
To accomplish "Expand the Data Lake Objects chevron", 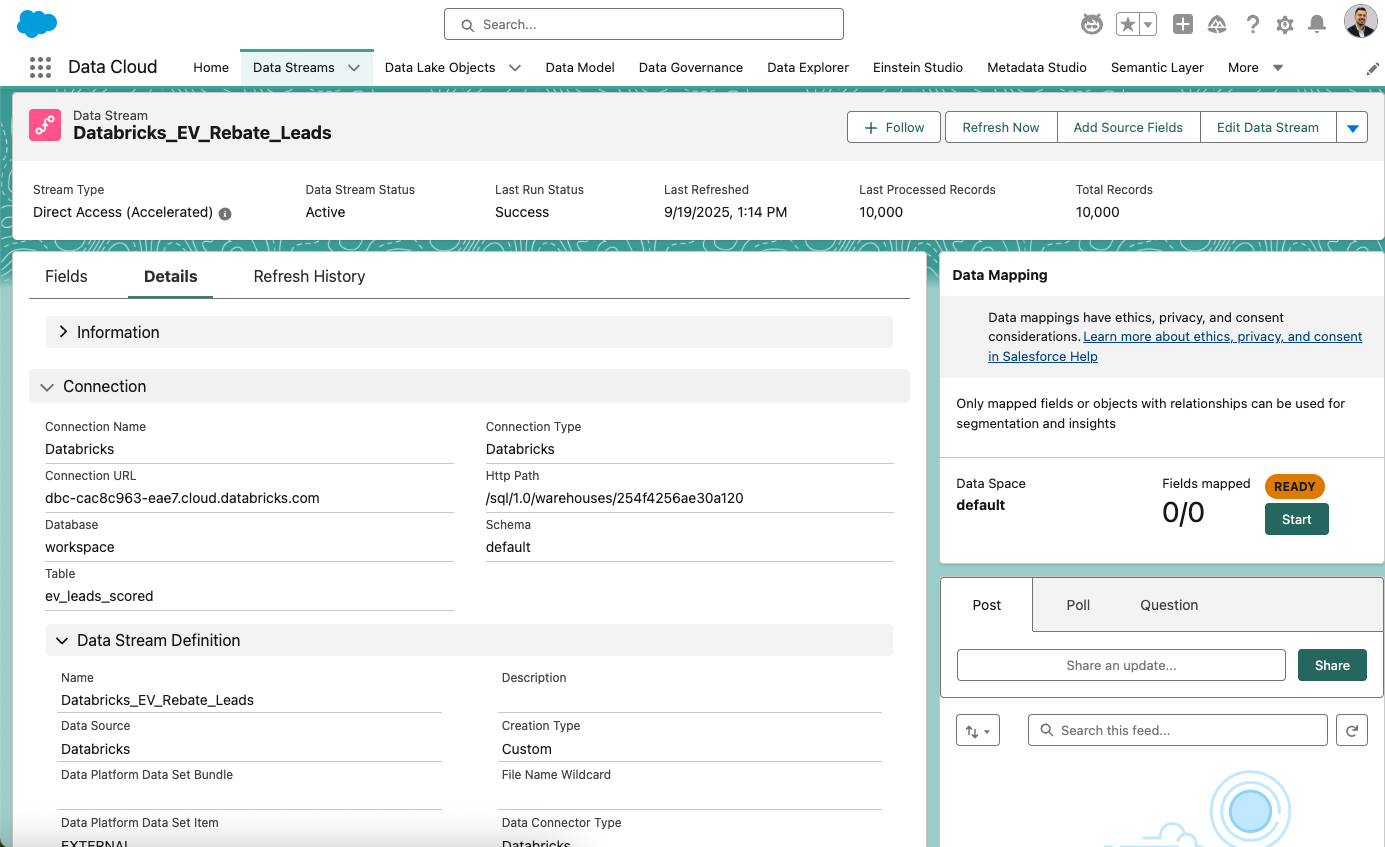I will (x=515, y=68).
